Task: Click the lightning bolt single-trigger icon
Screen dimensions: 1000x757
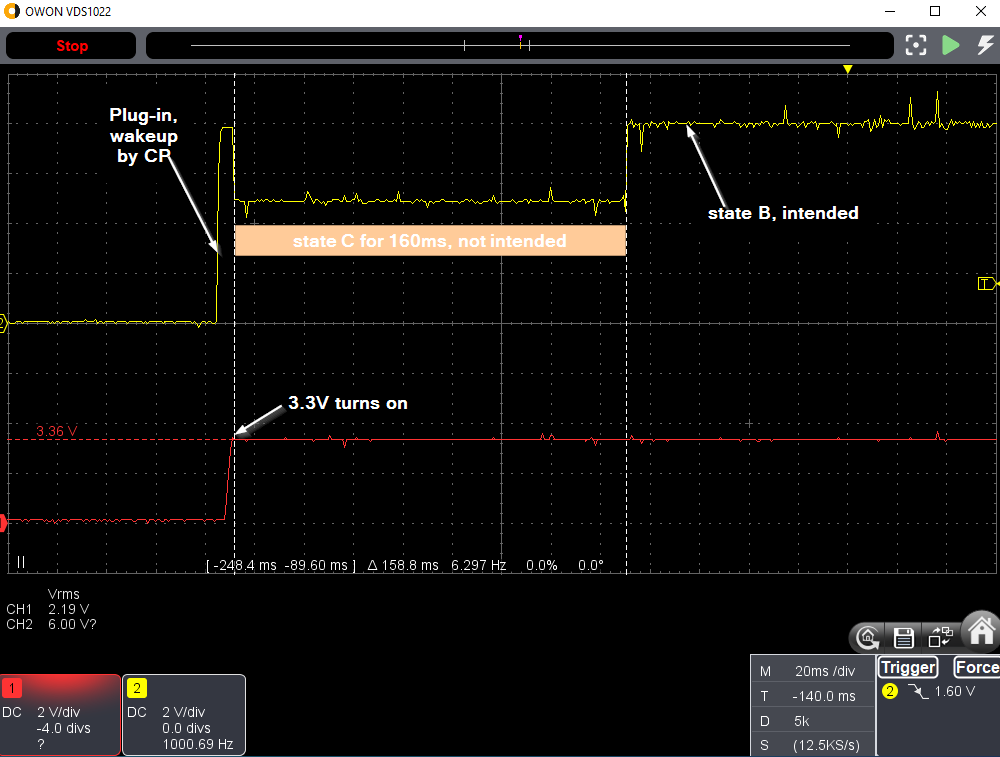Action: point(984,46)
